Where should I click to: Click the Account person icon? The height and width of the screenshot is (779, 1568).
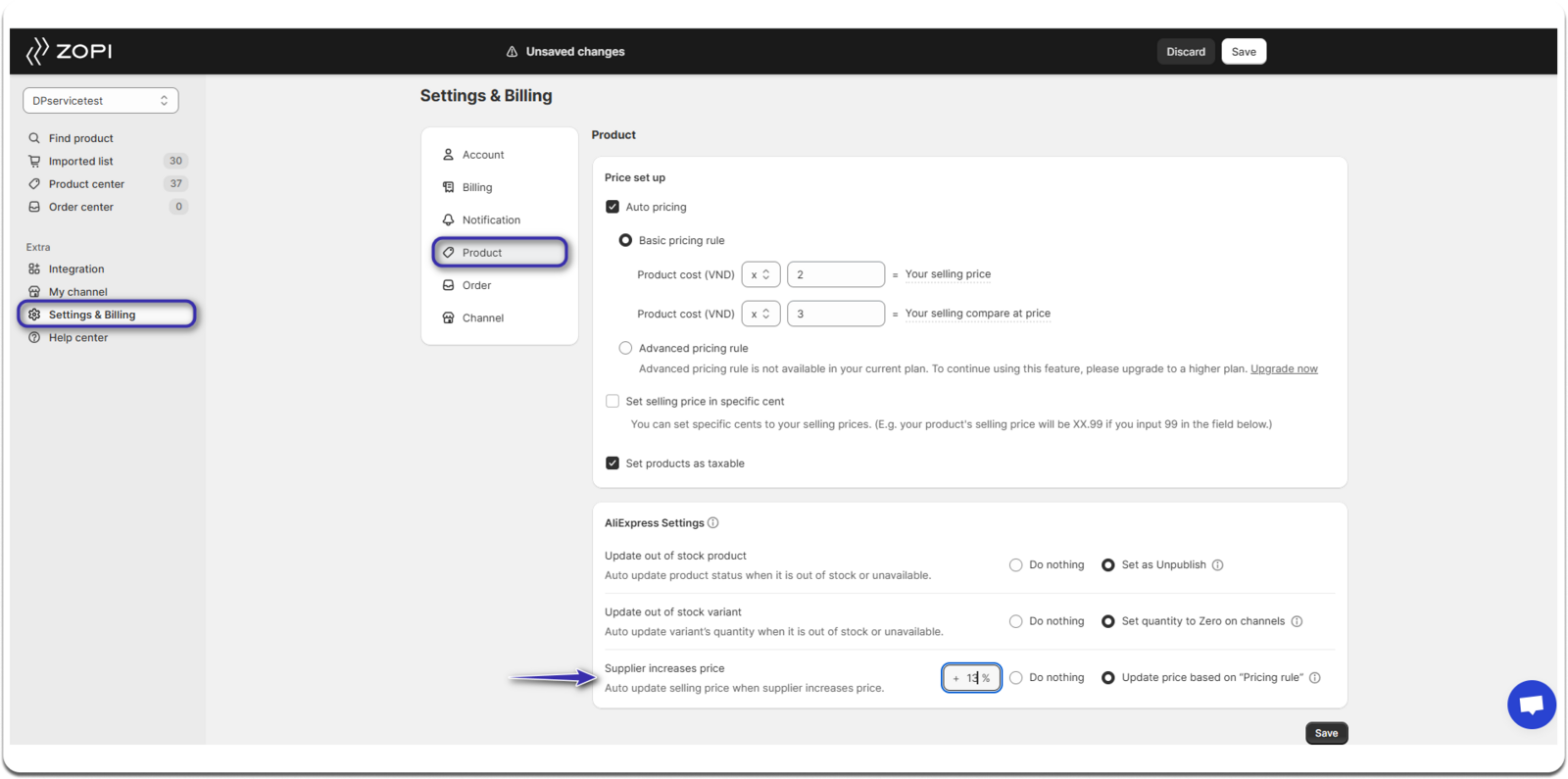pos(448,155)
